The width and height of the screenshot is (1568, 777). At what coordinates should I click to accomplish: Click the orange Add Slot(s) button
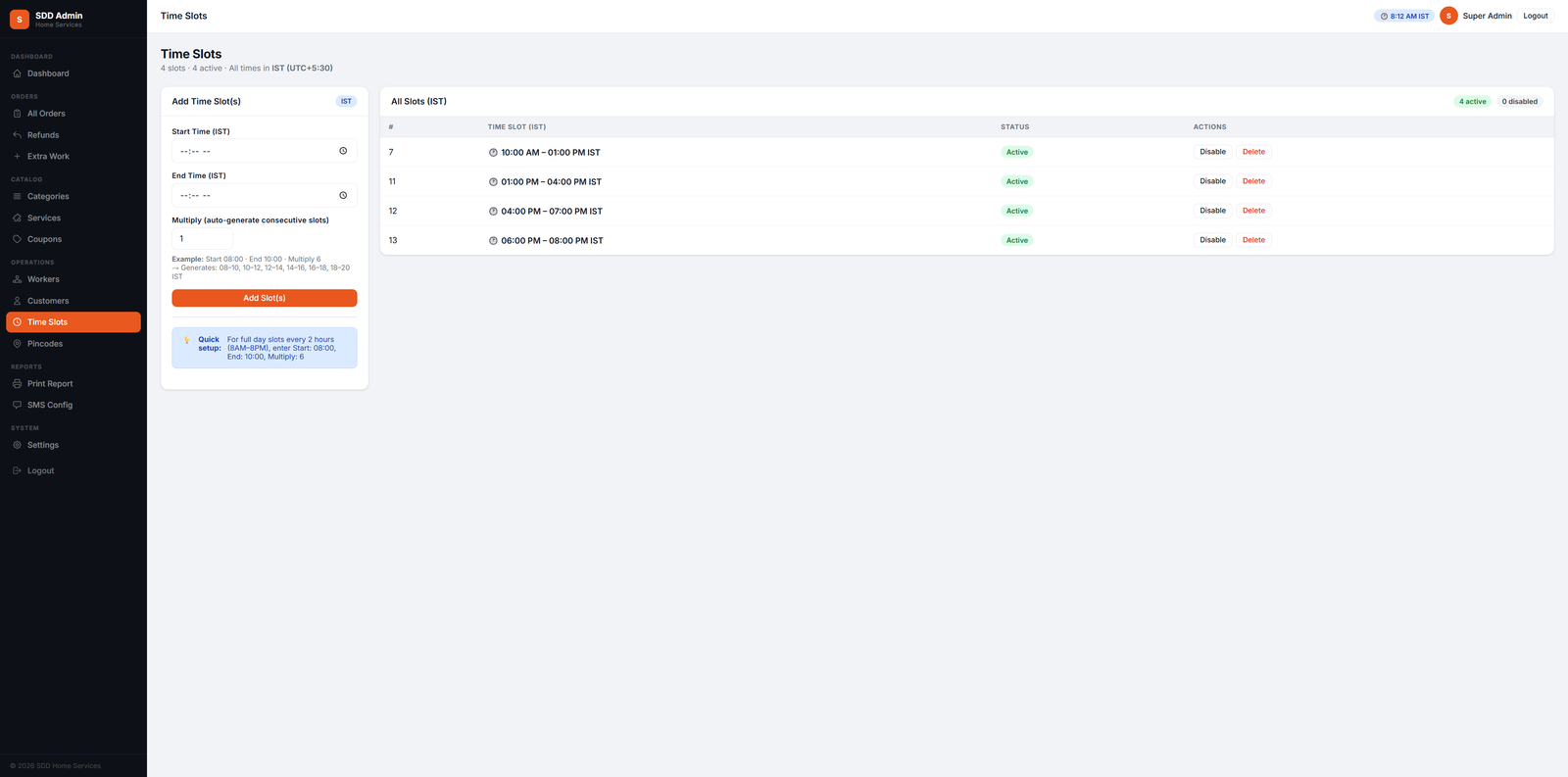265,298
